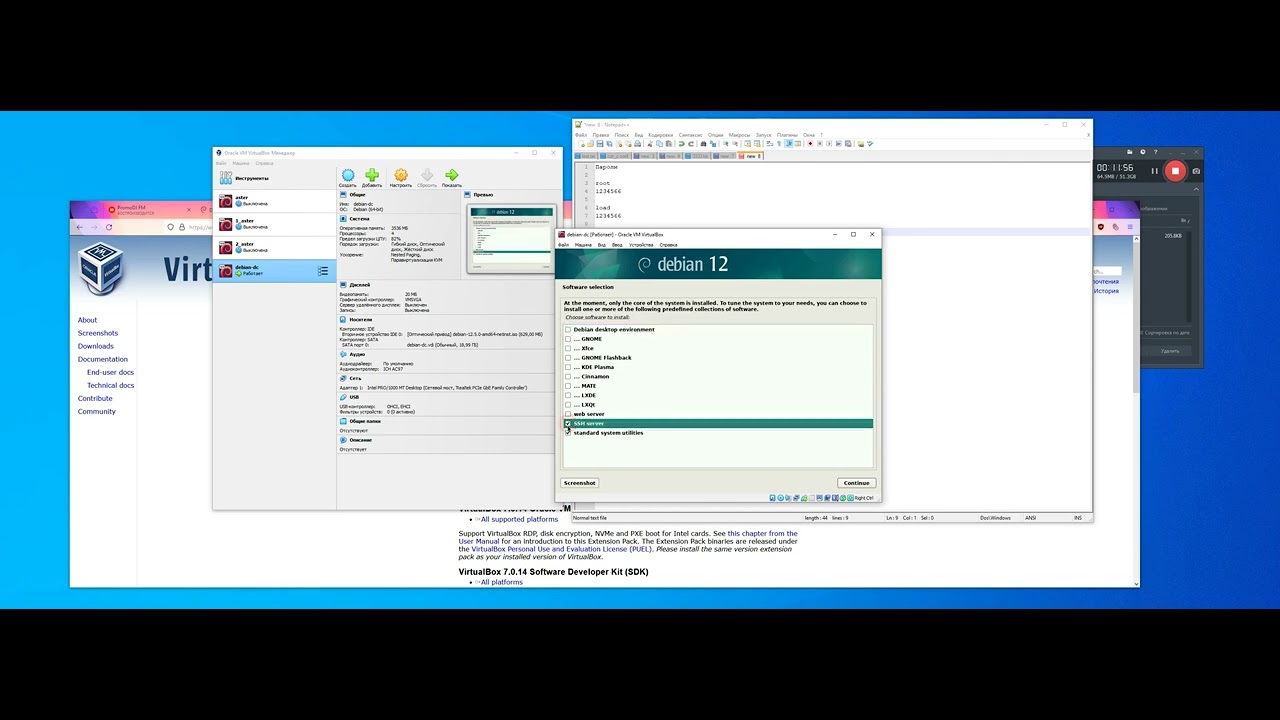1280x720 pixels.
Task: Check the LXQt option
Action: coord(568,405)
